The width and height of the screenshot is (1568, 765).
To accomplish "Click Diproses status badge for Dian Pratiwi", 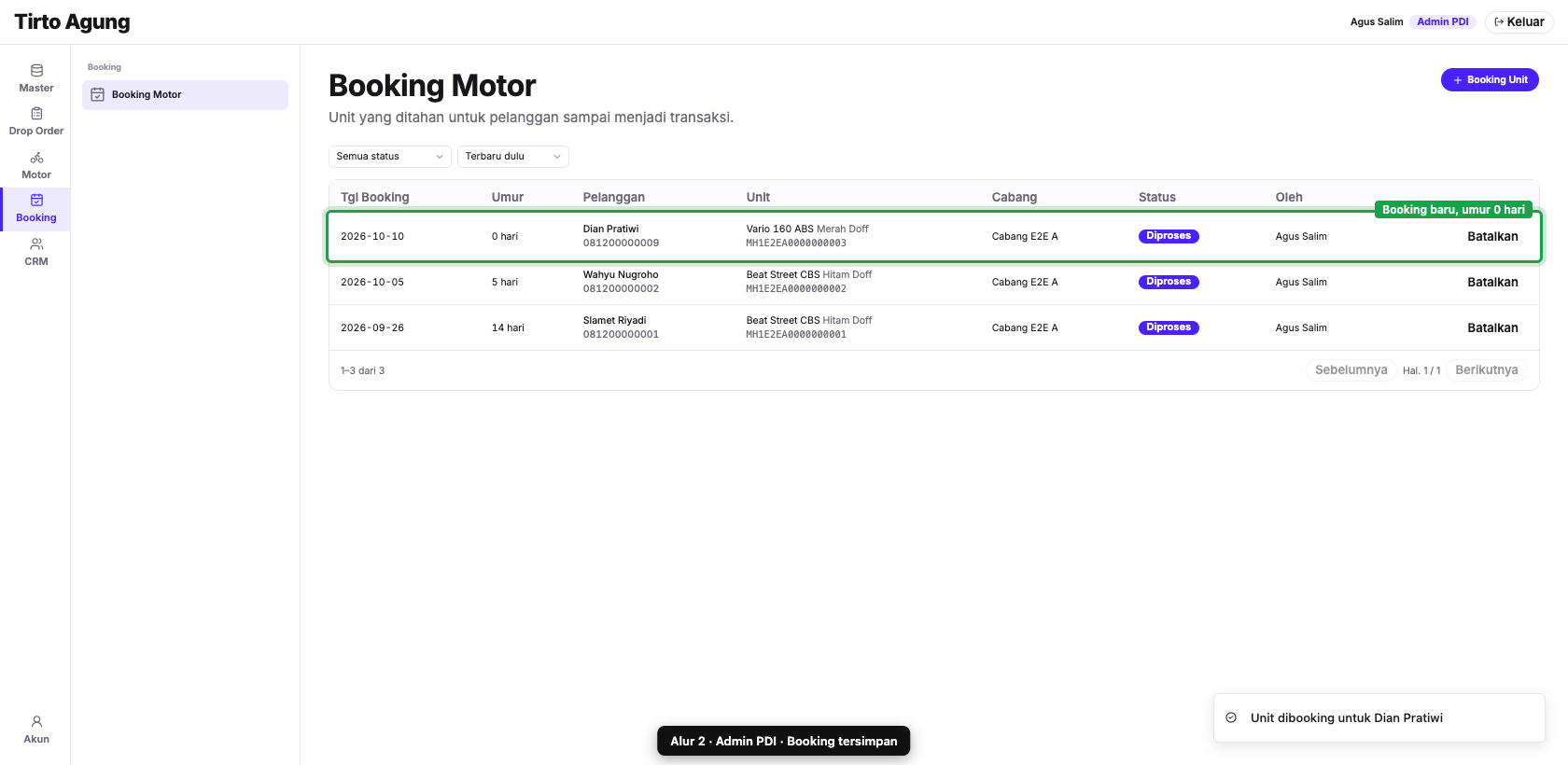I will [x=1169, y=236].
